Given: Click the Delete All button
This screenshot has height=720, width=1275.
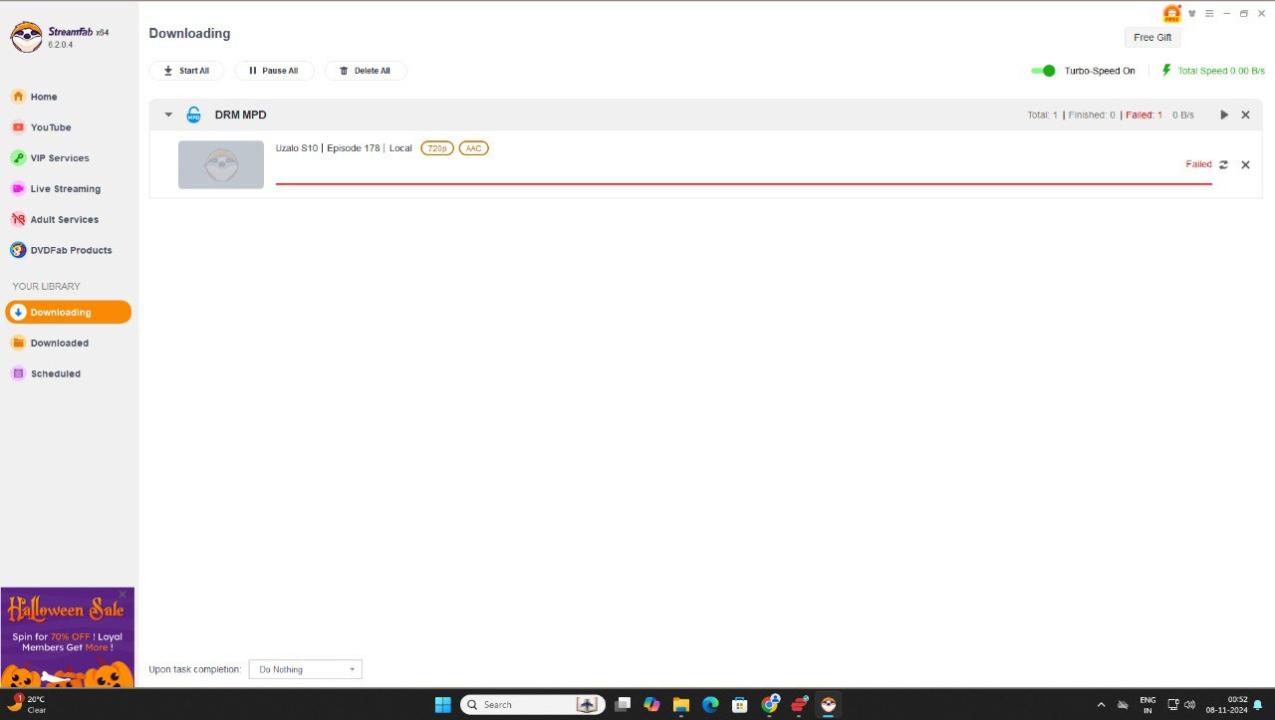Looking at the screenshot, I should [x=366, y=71].
